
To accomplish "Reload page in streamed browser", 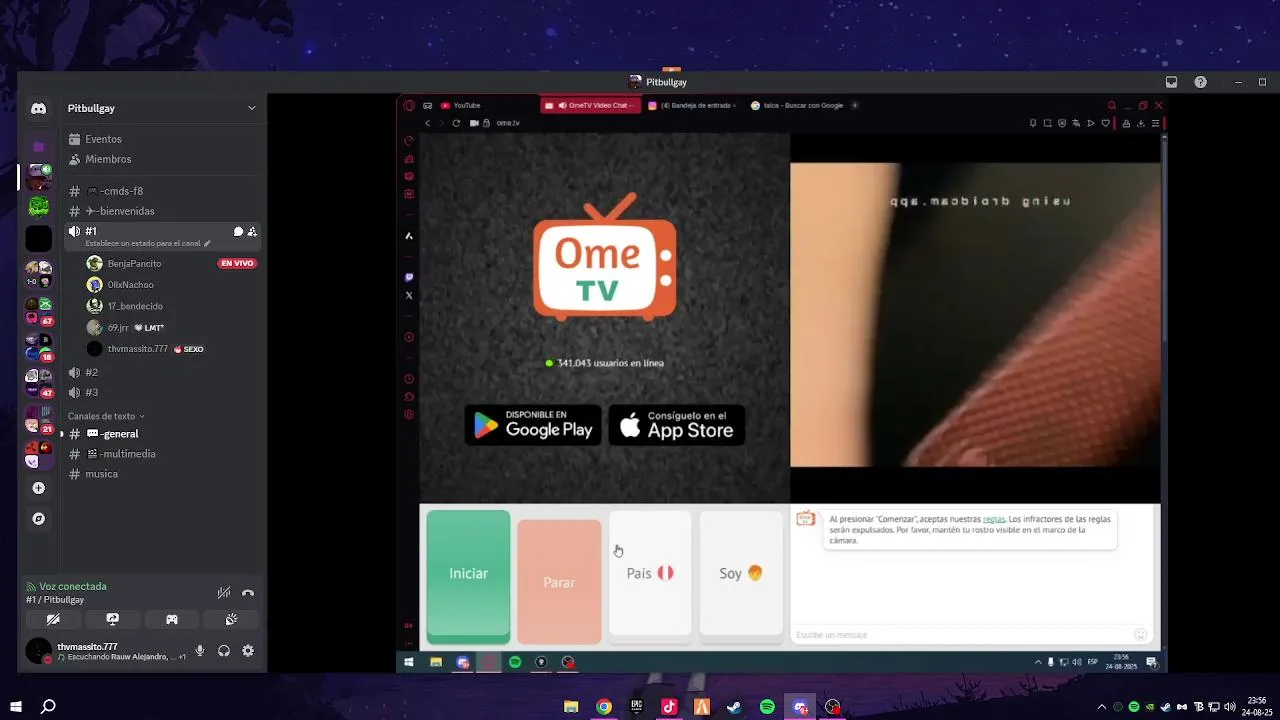I will (456, 123).
